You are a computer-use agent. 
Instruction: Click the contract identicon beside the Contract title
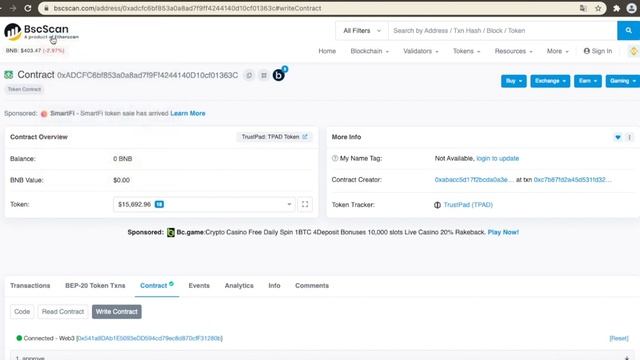9,75
